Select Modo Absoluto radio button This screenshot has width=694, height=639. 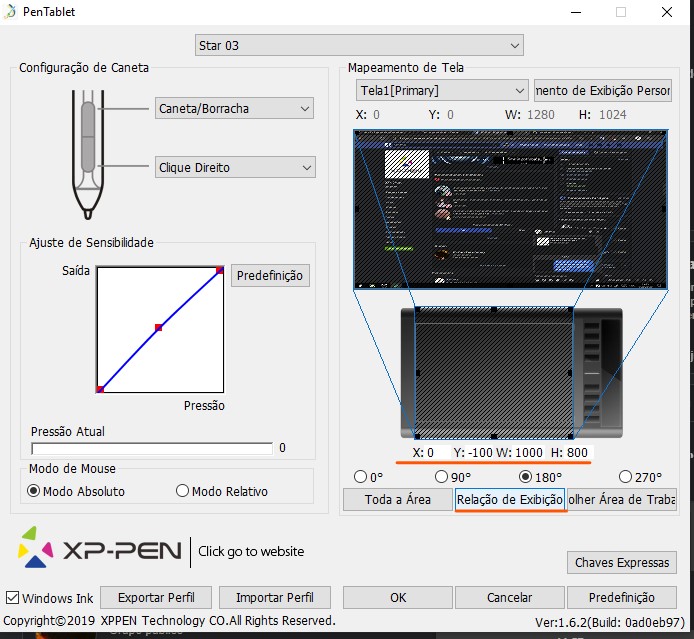pos(34,491)
